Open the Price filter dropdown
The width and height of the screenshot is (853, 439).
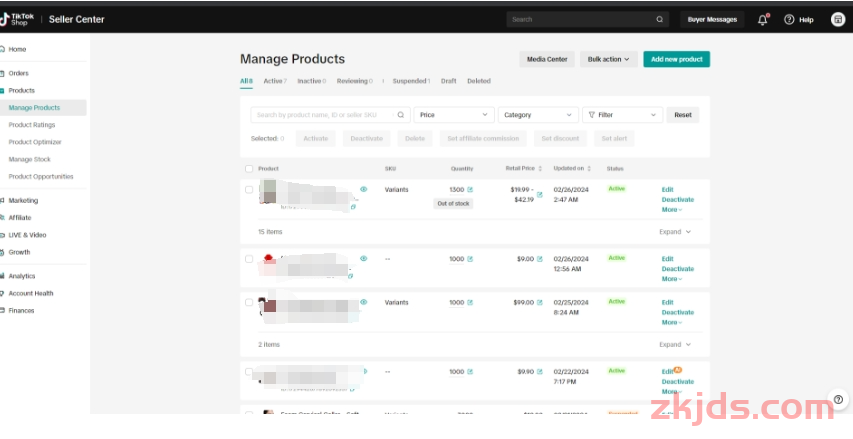click(x=454, y=115)
